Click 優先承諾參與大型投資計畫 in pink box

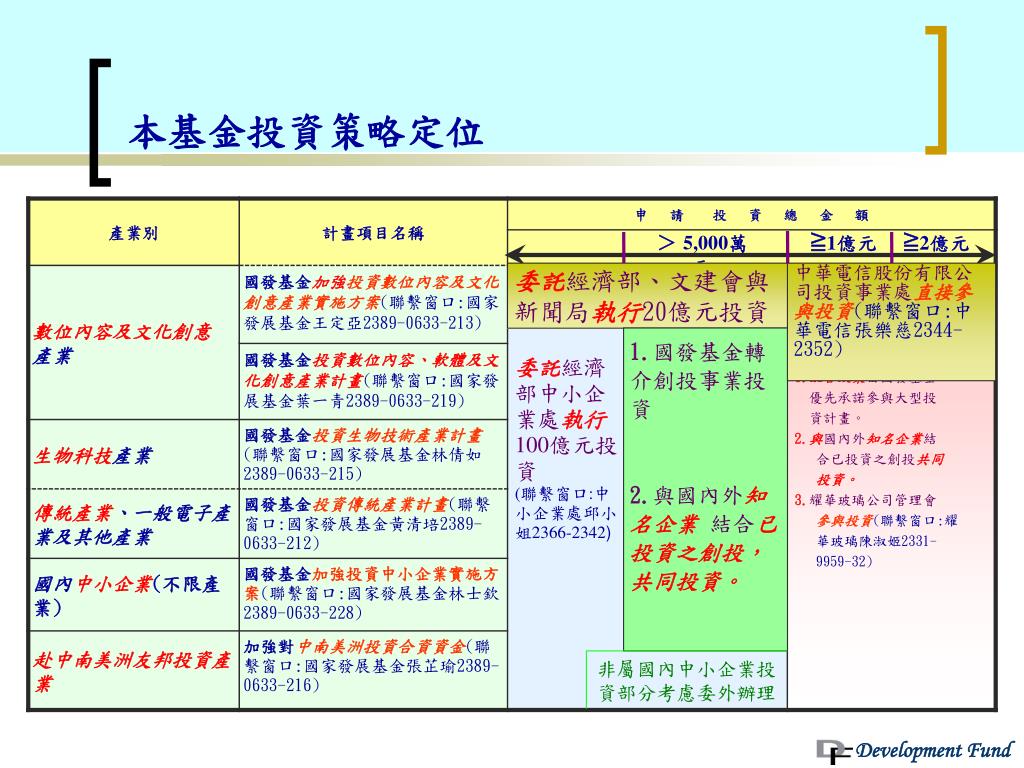pyautogui.click(x=872, y=407)
